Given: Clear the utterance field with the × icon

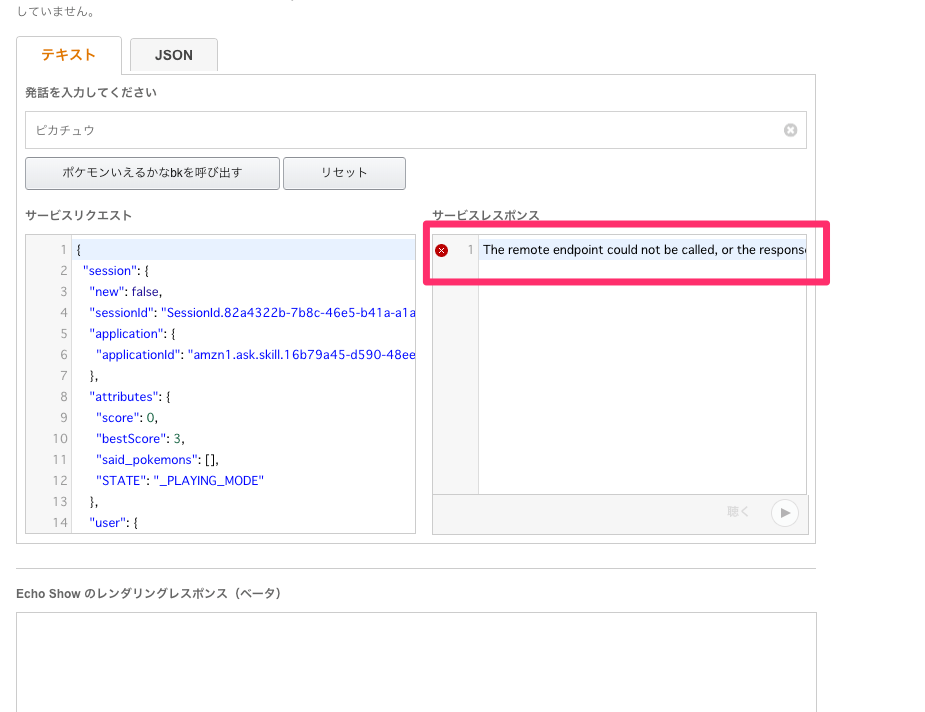Looking at the screenshot, I should 790,130.
